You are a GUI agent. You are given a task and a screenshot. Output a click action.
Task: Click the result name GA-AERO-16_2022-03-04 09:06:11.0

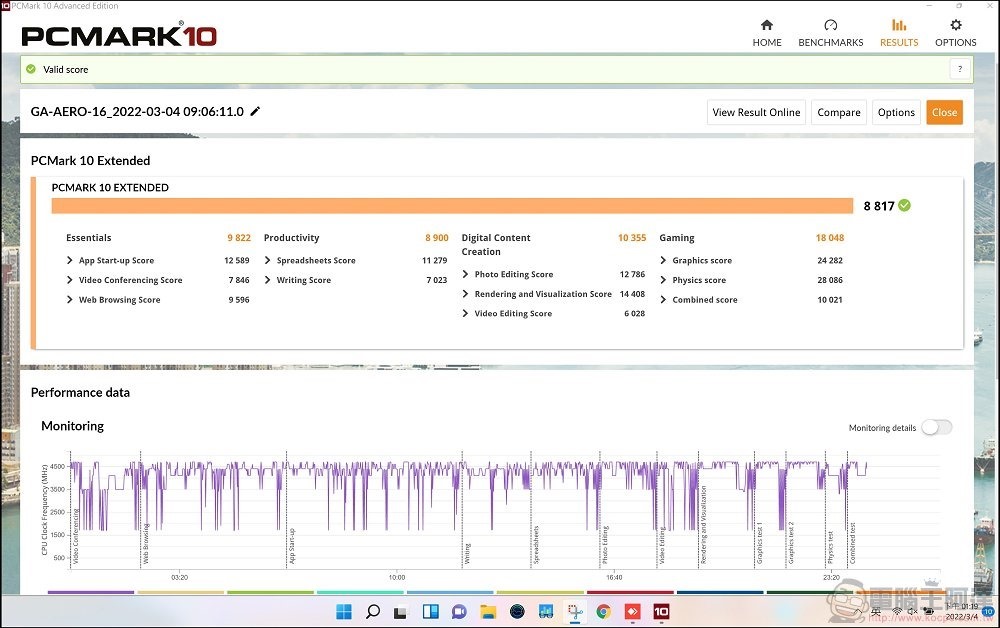137,112
